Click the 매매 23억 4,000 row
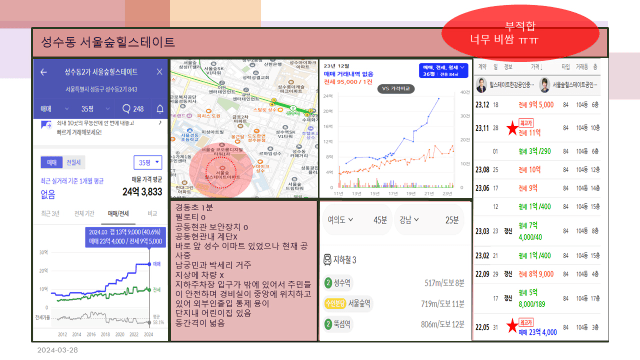The width and height of the screenshot is (640, 360). pos(537,327)
